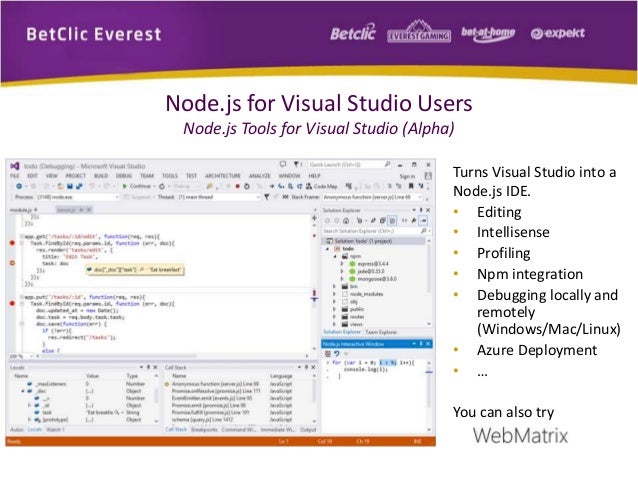The width and height of the screenshot is (638, 479).
Task: Click the Home icon in Solution Explorer
Action: tap(346, 221)
